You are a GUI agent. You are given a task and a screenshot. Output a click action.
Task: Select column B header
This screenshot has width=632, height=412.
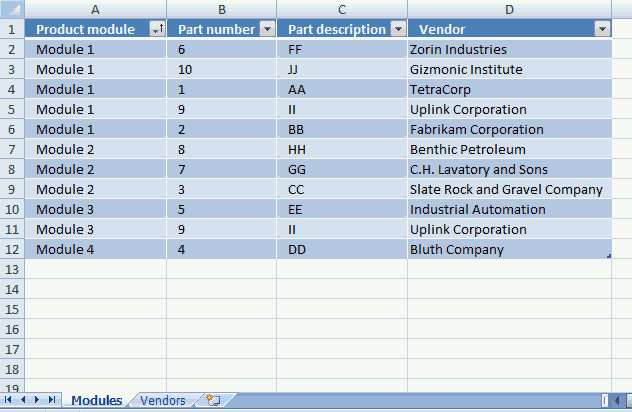pyautogui.click(x=222, y=9)
